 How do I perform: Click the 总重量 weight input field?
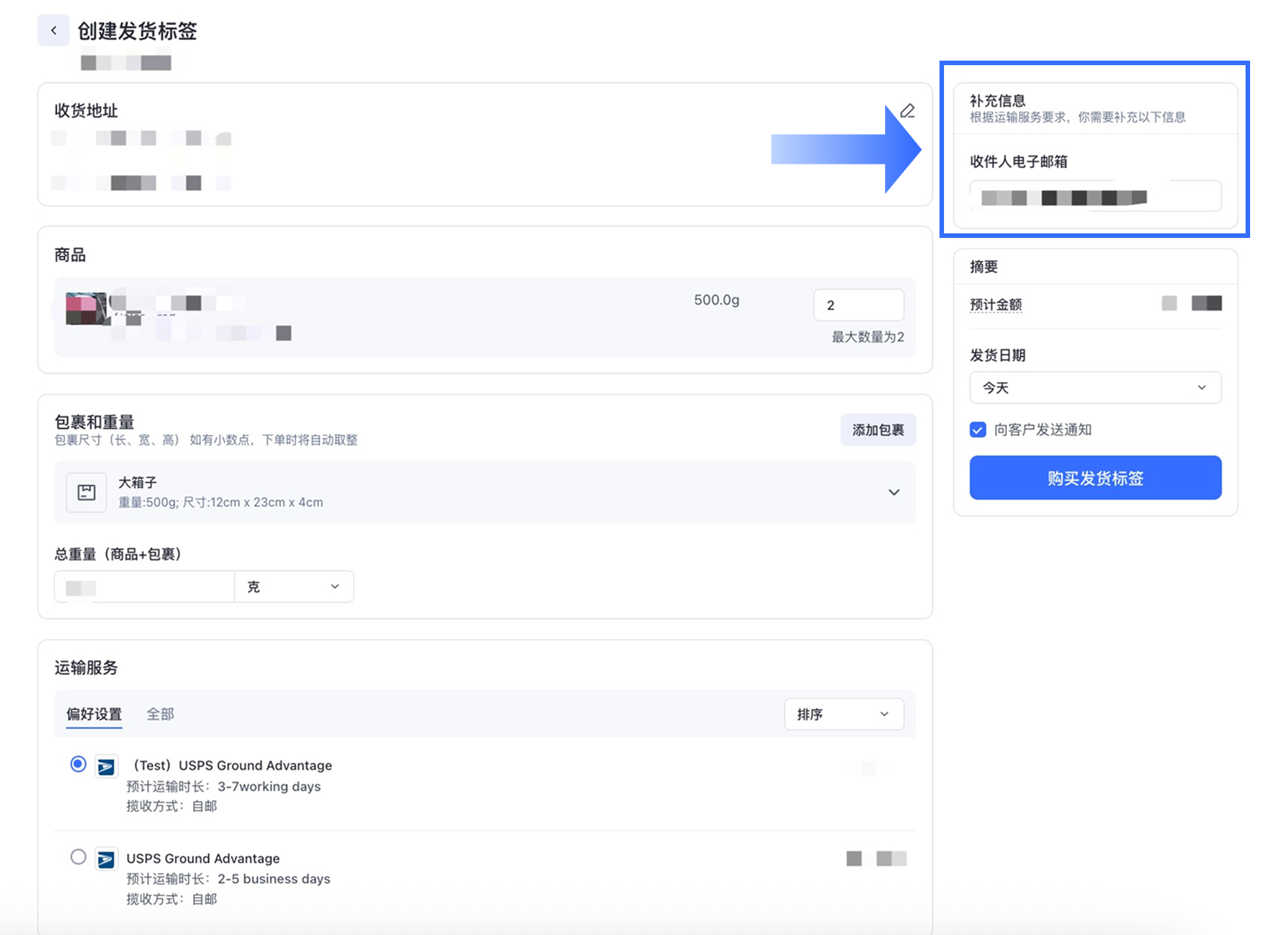point(144,586)
